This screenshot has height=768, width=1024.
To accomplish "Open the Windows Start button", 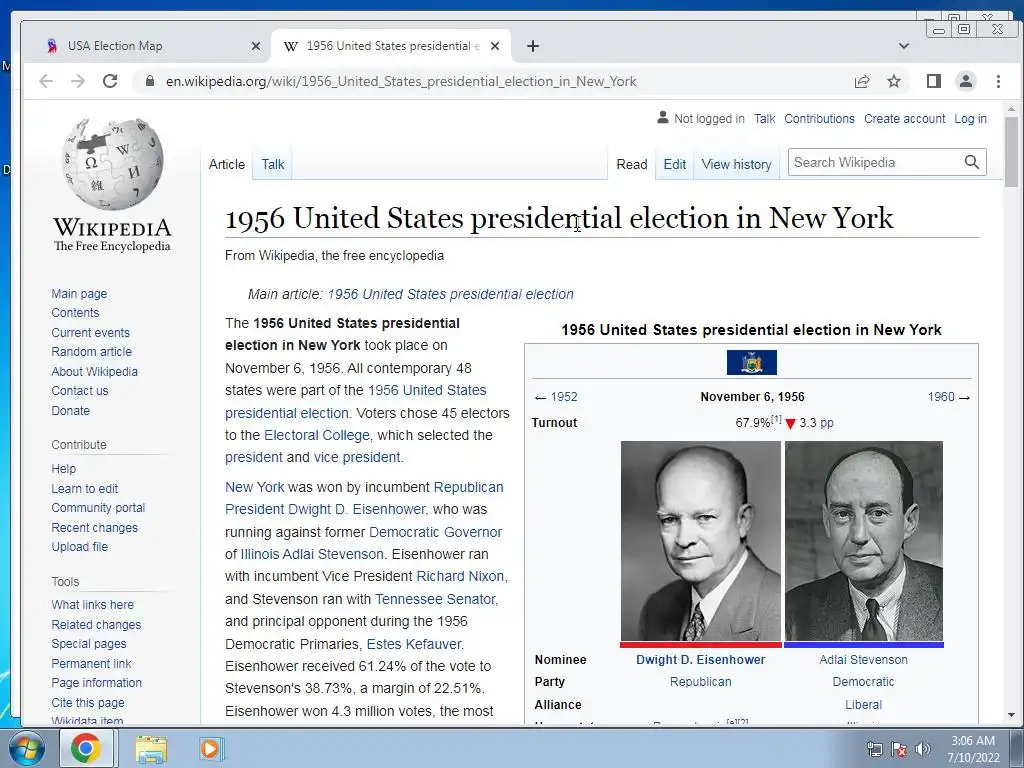I will 26,748.
